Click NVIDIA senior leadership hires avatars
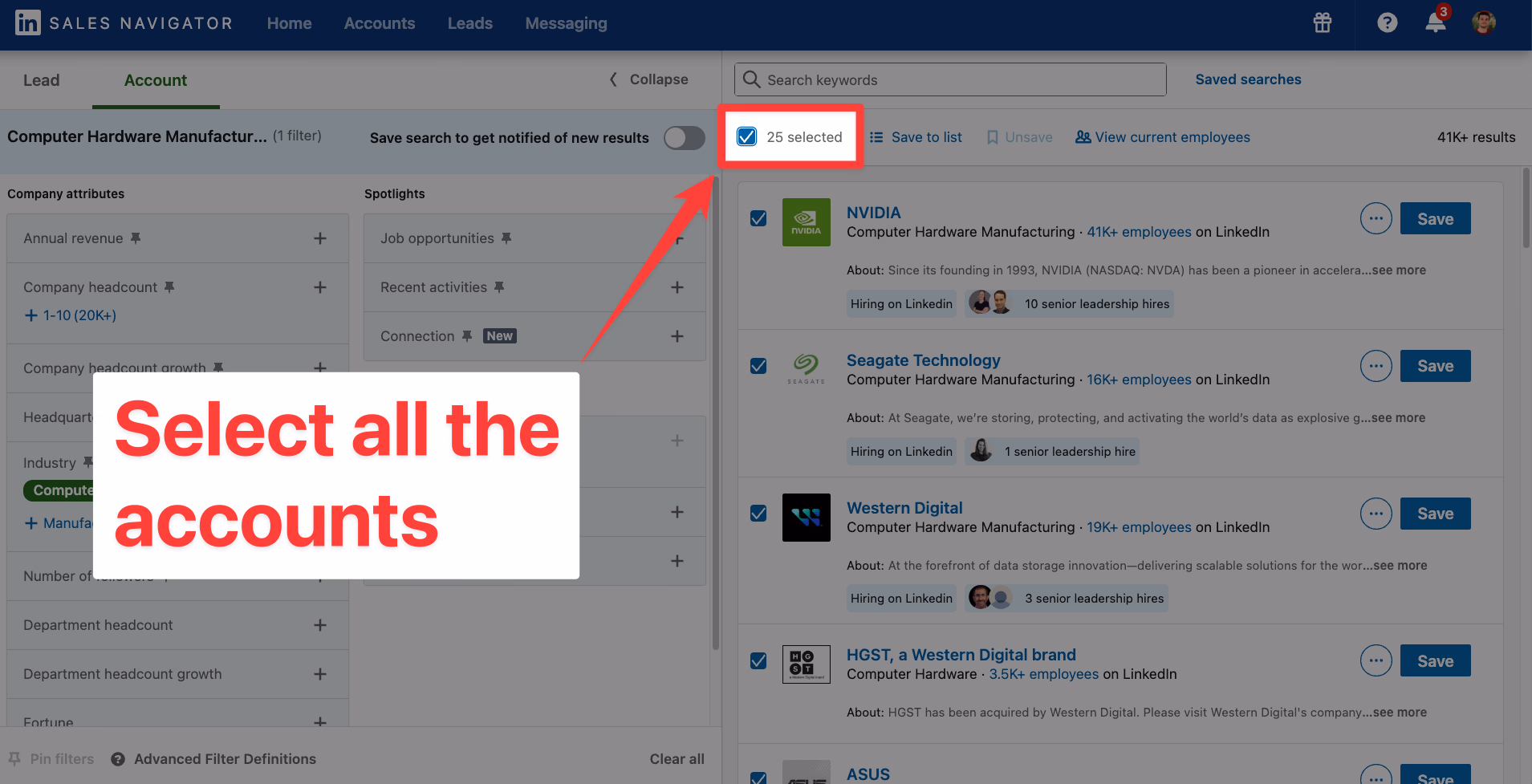This screenshot has height=784, width=1532. (990, 303)
